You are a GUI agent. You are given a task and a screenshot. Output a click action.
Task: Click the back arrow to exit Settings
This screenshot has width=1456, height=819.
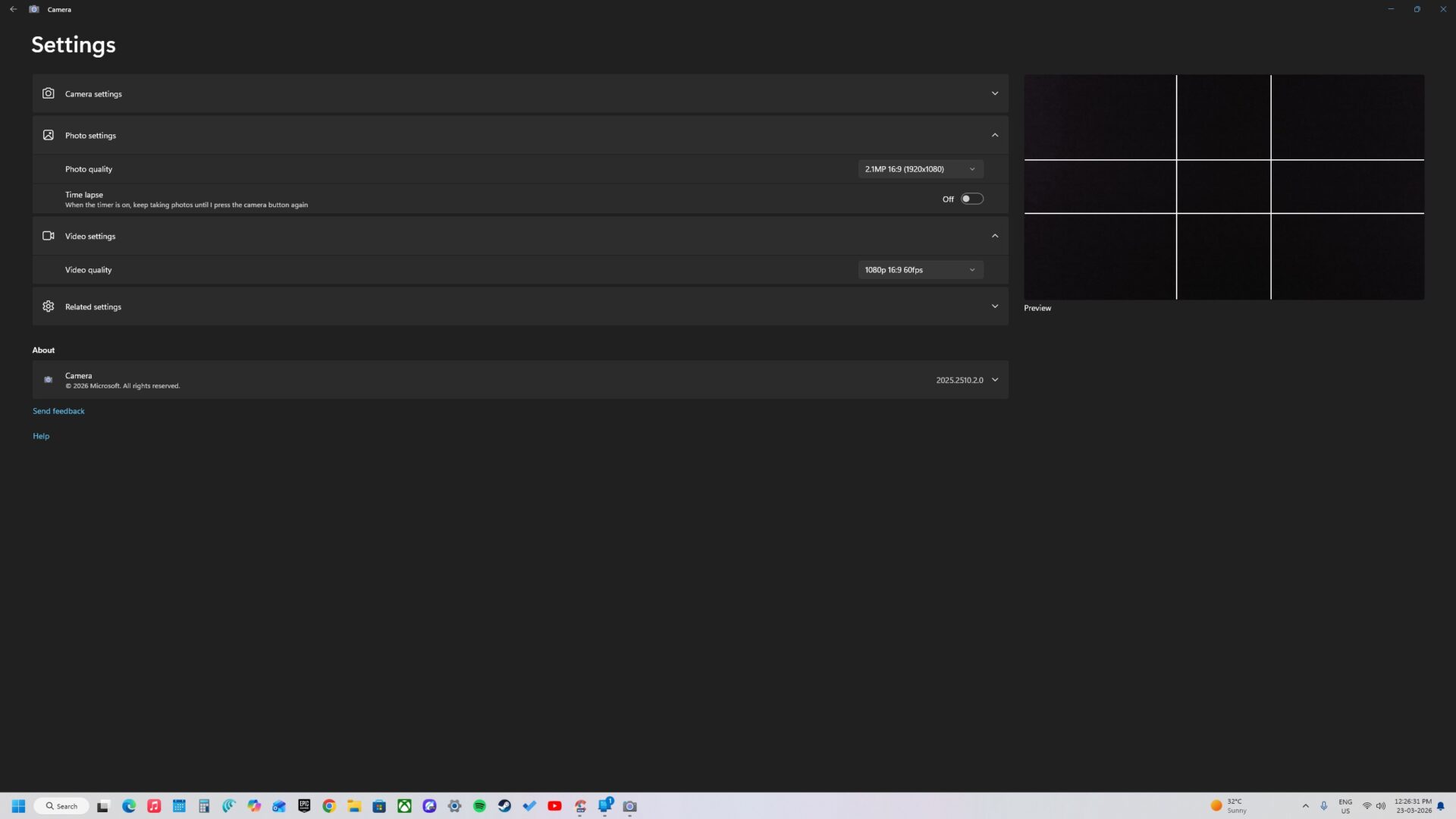pyautogui.click(x=12, y=9)
